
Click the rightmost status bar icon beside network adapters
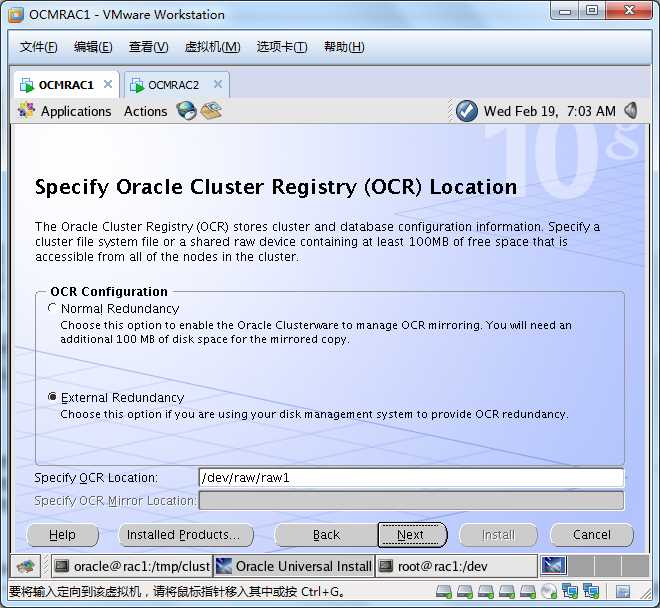(623, 592)
